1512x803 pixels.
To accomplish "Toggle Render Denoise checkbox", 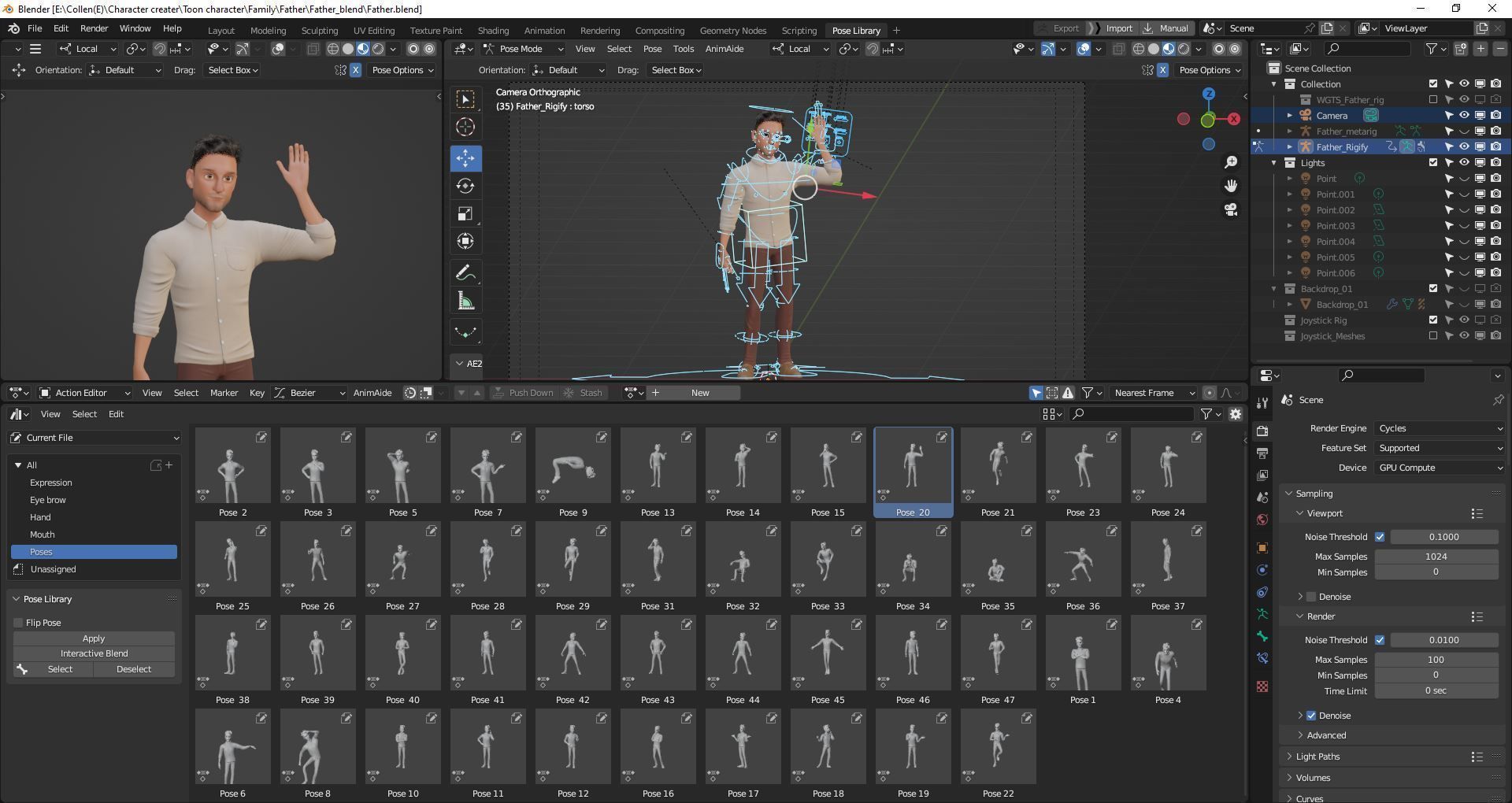I will pos(1311,716).
